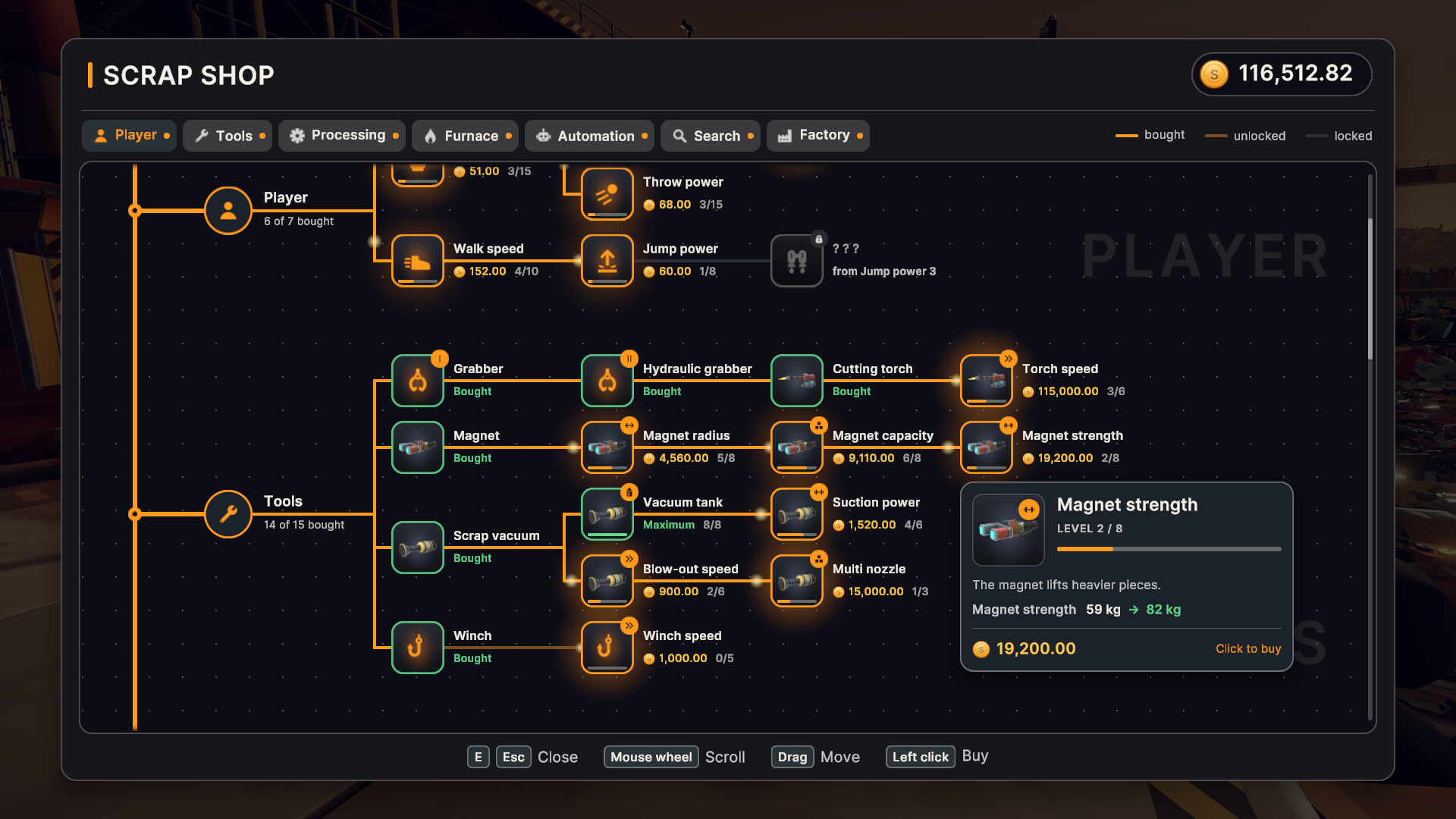Buy the Walk speed upgrade icon

click(417, 261)
